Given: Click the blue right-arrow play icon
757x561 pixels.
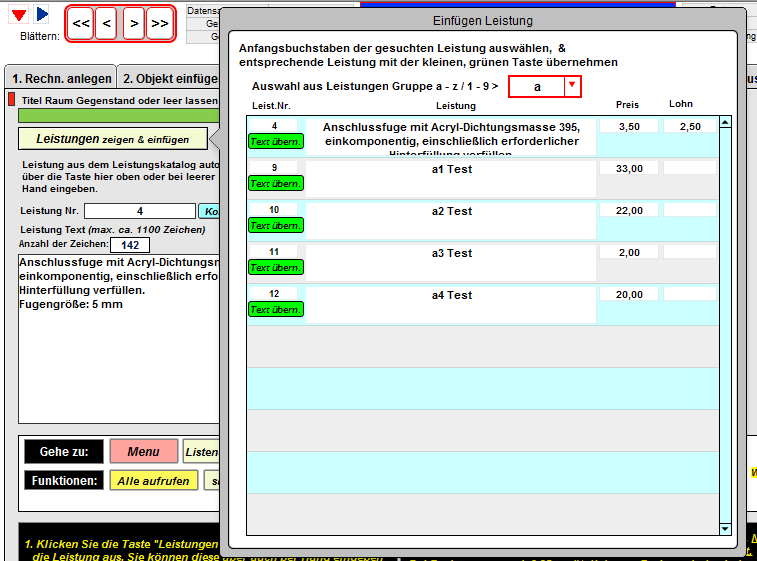Looking at the screenshot, I should pos(42,14).
